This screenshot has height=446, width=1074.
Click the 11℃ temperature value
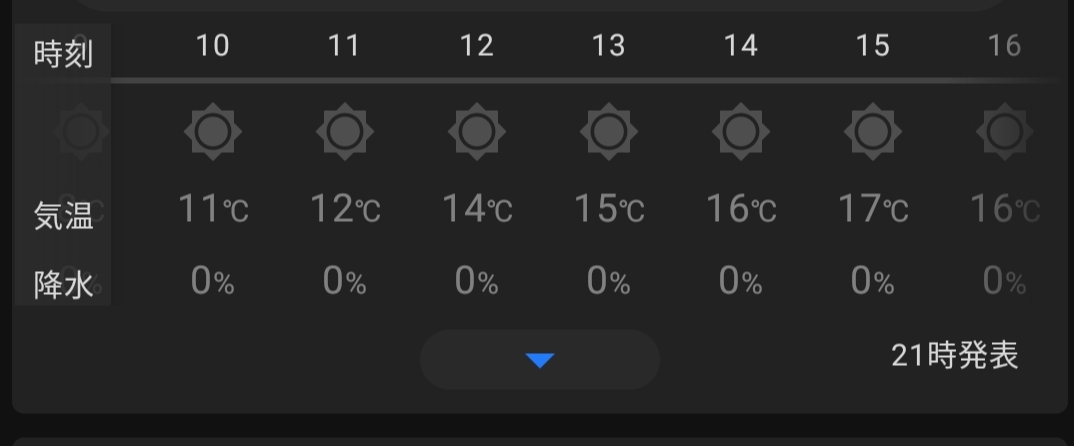click(x=213, y=209)
